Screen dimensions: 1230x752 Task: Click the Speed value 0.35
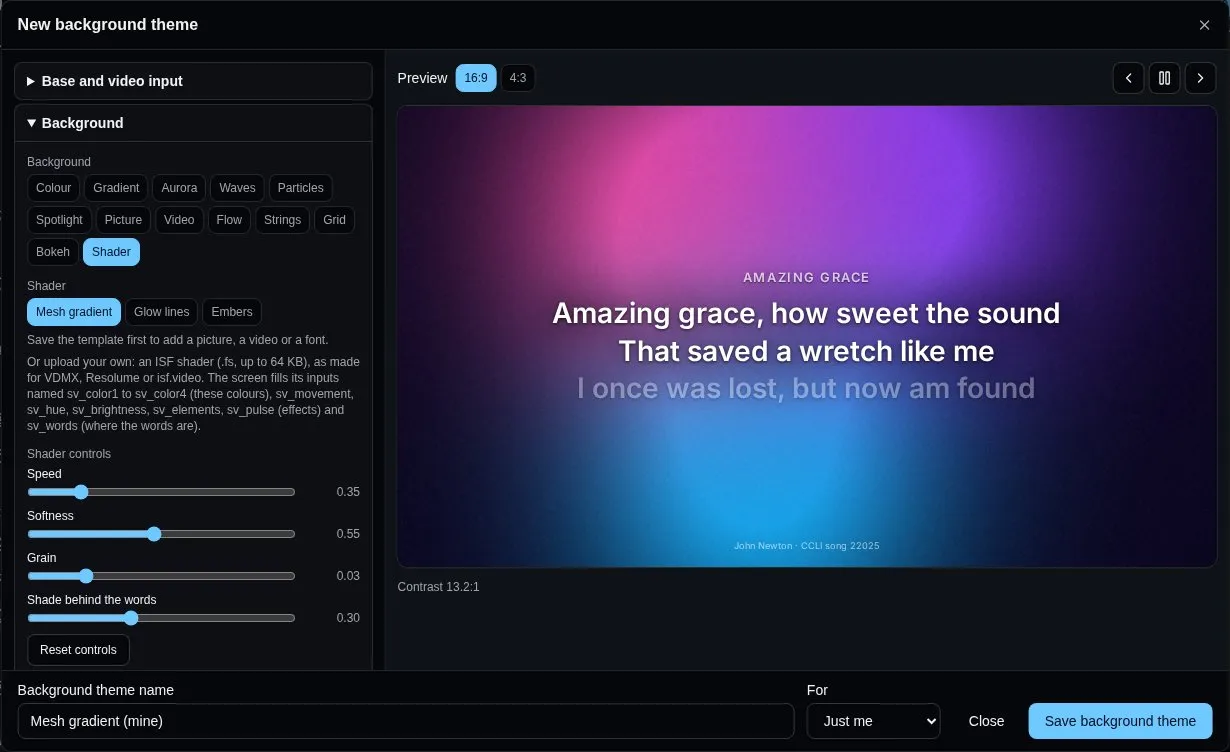click(x=348, y=492)
